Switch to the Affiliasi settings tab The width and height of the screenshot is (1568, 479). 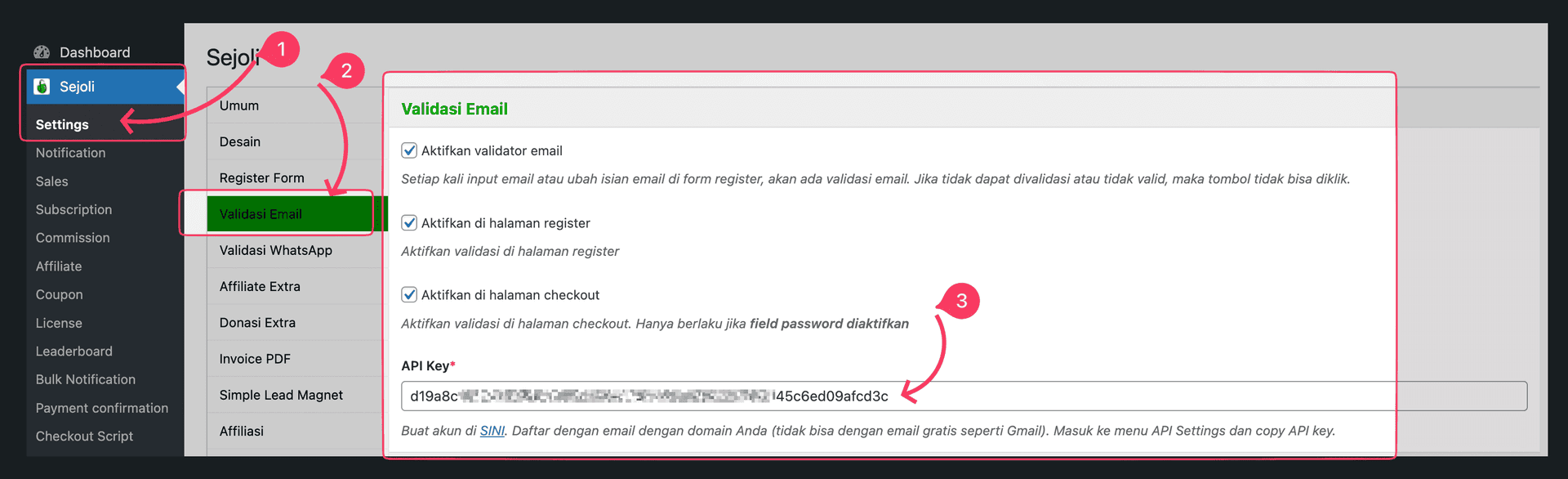click(295, 431)
